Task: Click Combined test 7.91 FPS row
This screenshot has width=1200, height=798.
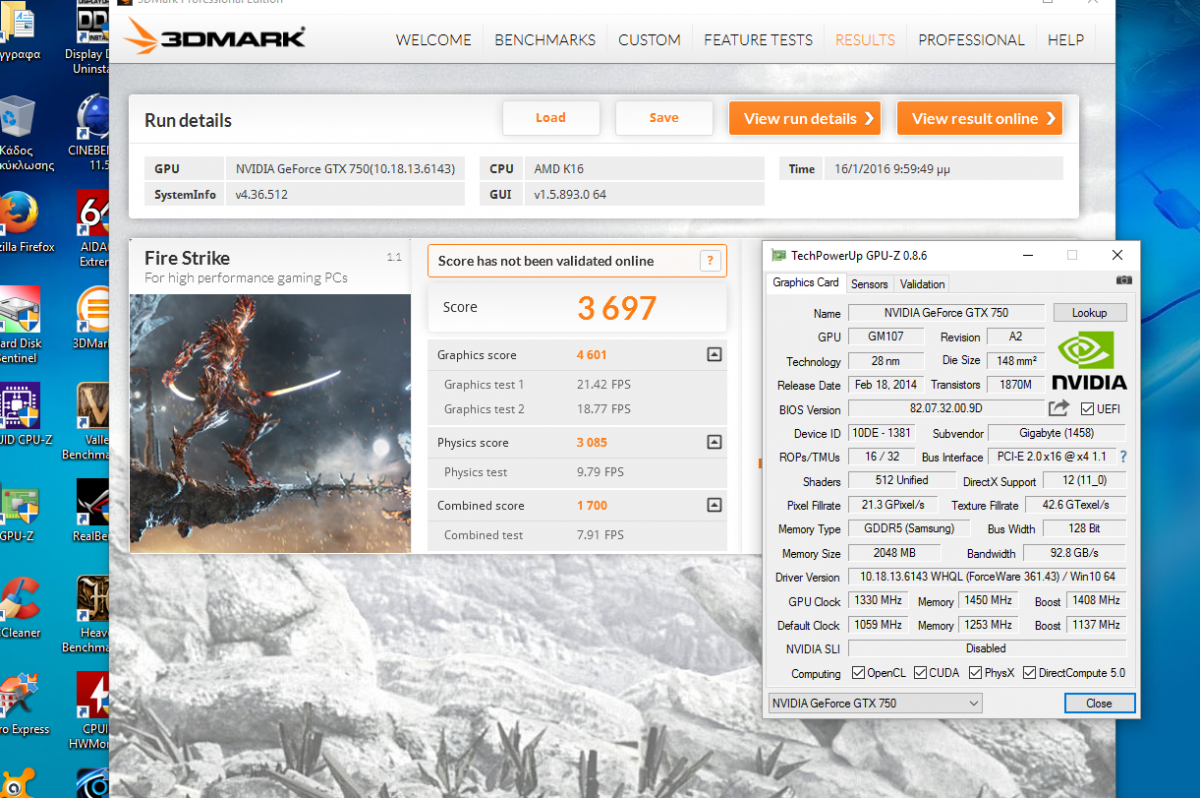Action: pos(577,535)
